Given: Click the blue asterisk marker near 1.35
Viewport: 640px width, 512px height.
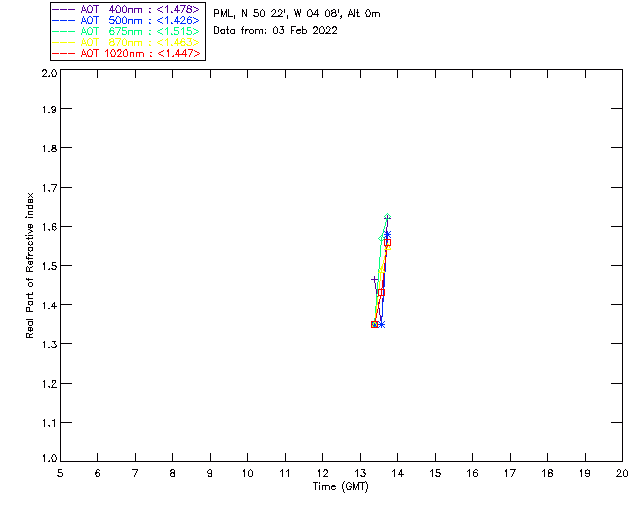Looking at the screenshot, I should point(381,325).
